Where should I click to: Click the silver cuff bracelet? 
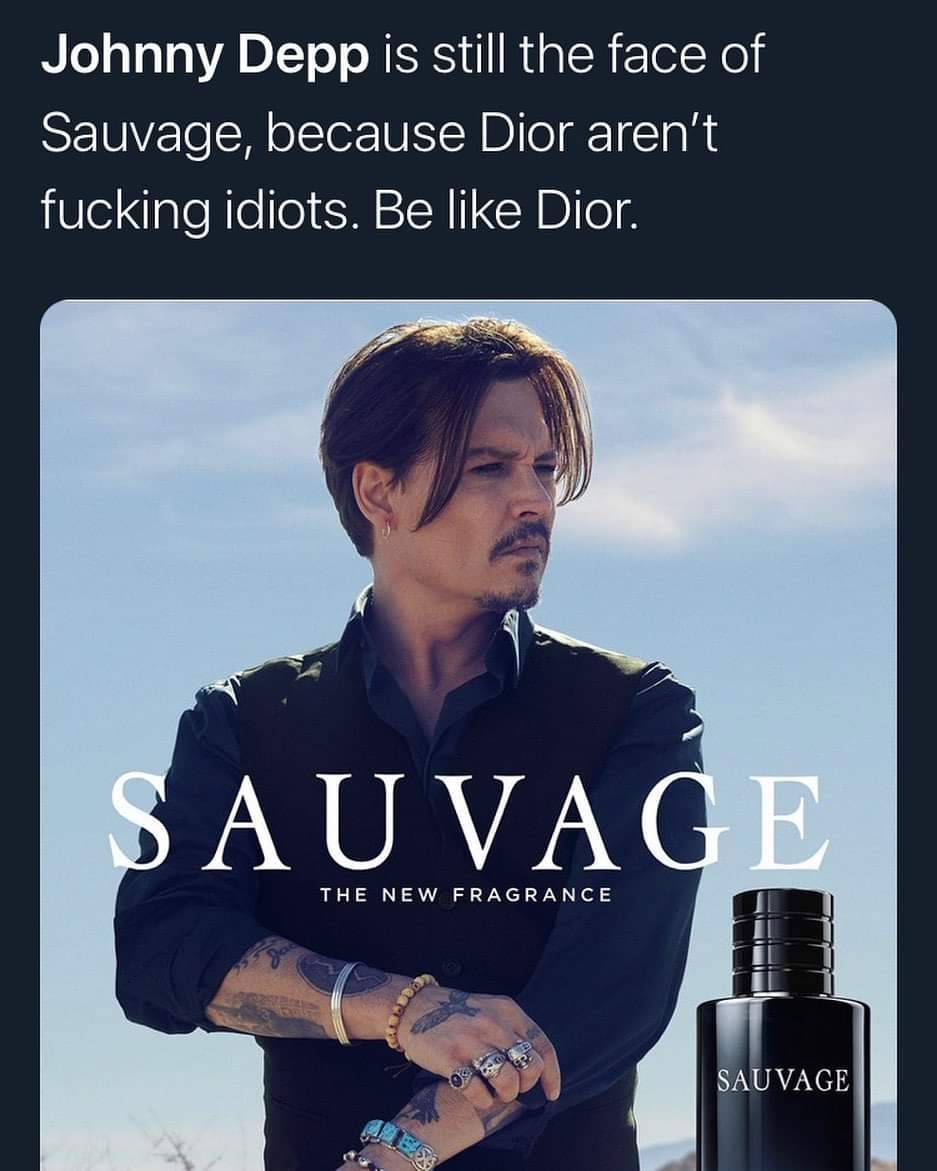point(342,1002)
